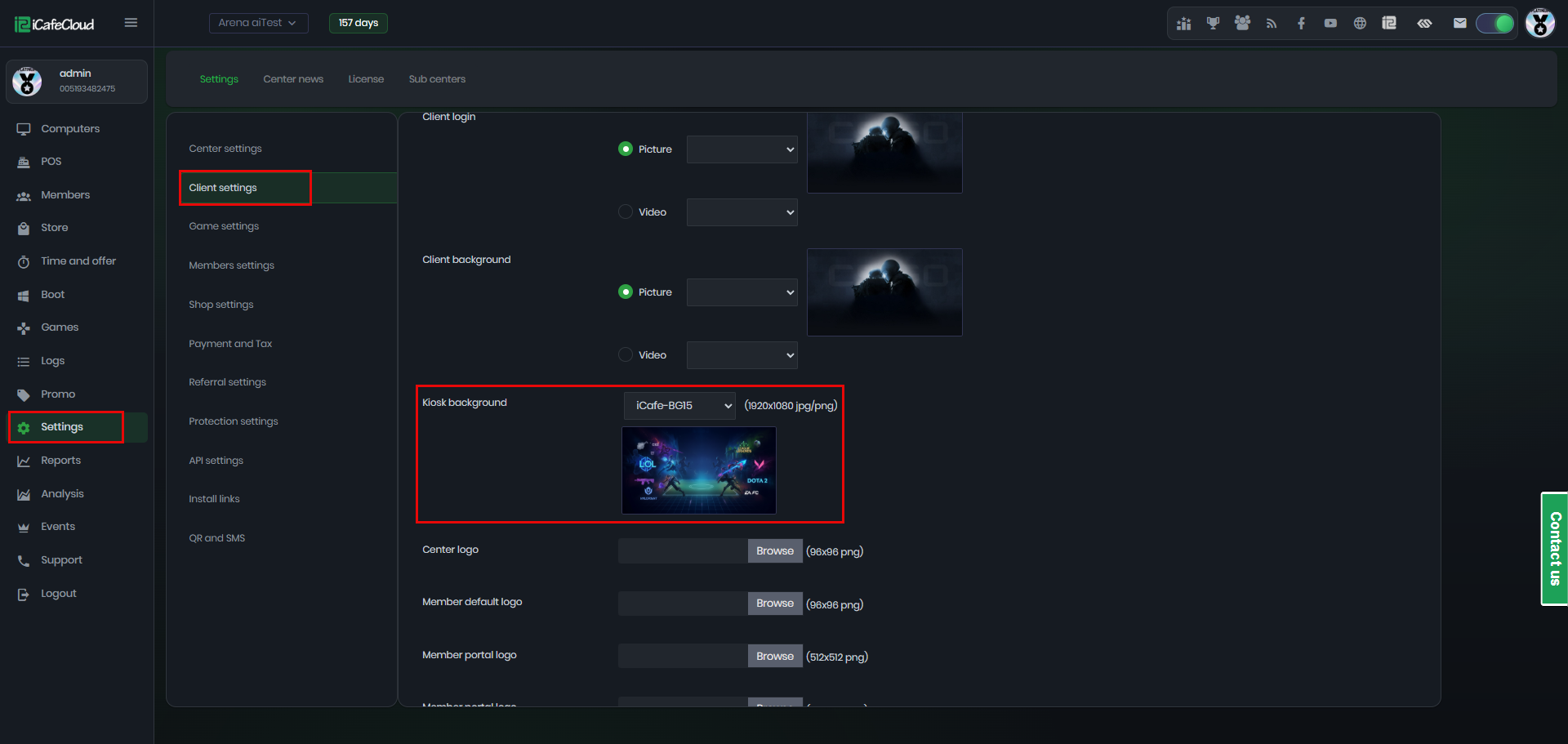Viewport: 1568px width, 744px height.
Task: Open the Client background Video dropdown
Action: pos(742,355)
